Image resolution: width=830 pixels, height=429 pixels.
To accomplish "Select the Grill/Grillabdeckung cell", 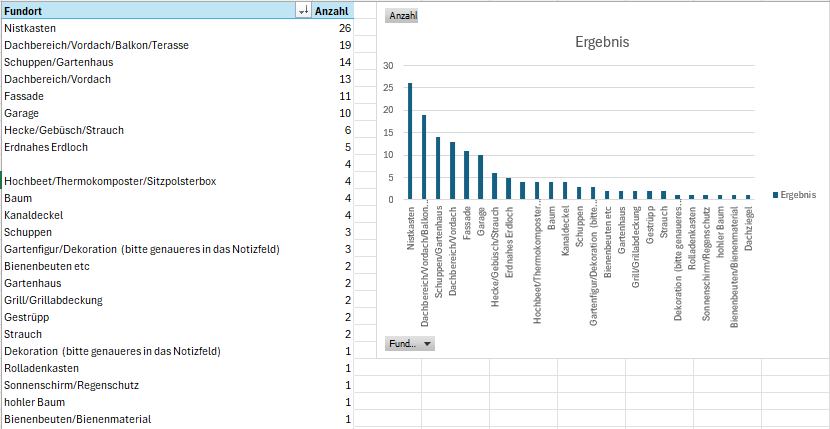I will tap(157, 300).
